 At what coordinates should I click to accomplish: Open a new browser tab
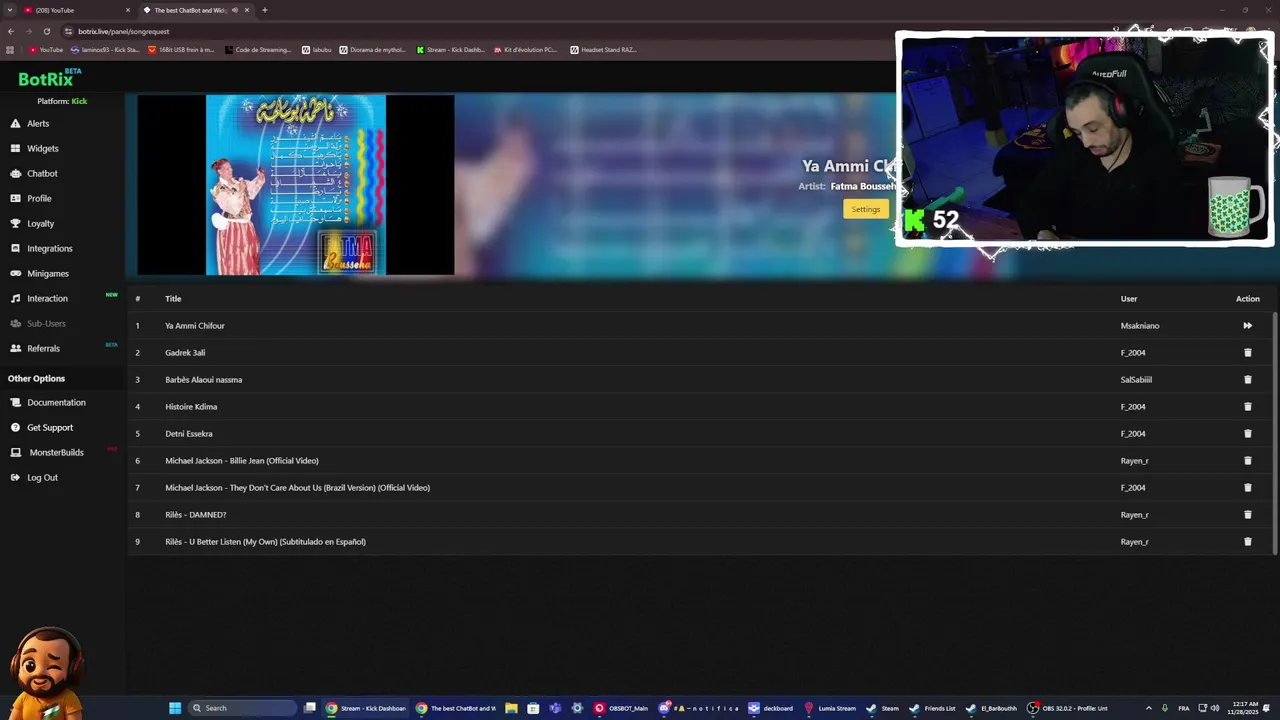click(x=264, y=10)
